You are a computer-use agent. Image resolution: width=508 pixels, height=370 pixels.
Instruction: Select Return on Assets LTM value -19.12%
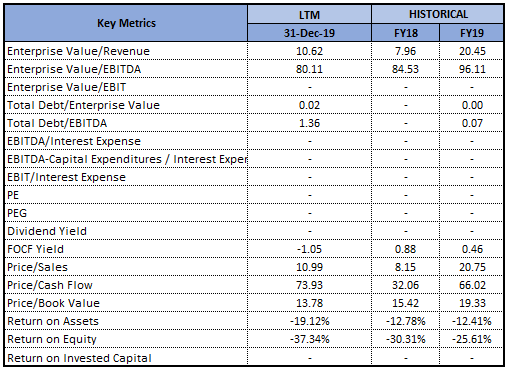point(309,321)
